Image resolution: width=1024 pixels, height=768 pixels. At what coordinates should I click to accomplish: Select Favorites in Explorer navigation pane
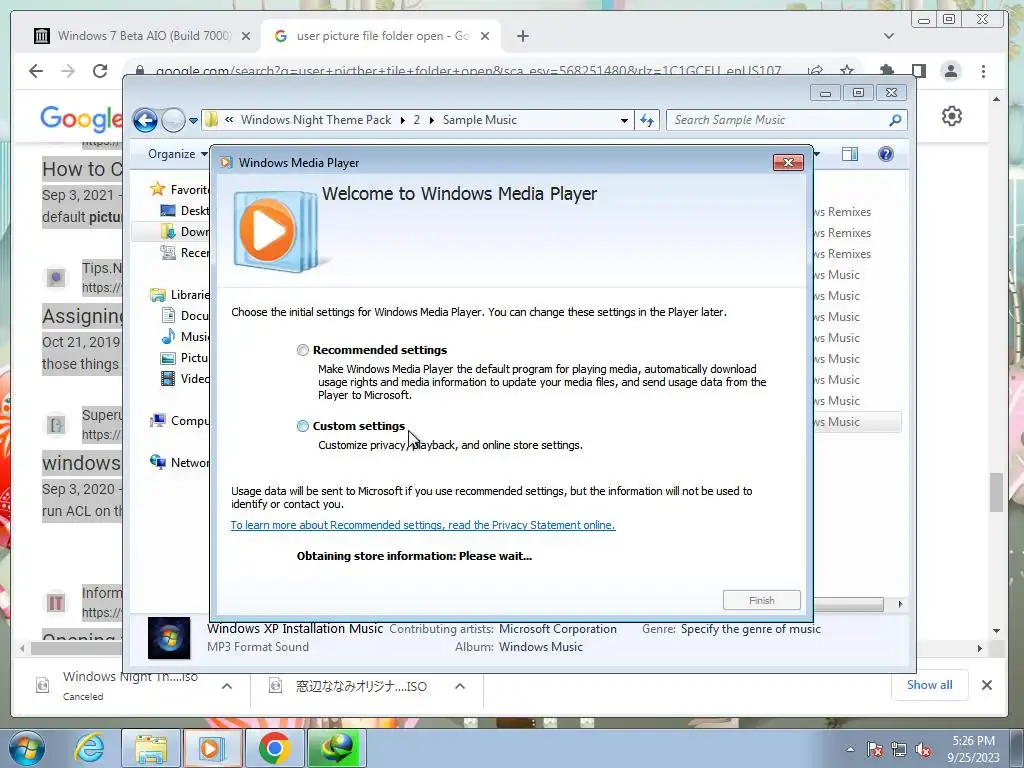(x=180, y=189)
